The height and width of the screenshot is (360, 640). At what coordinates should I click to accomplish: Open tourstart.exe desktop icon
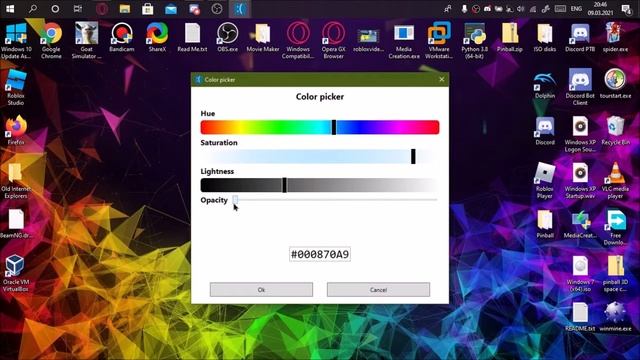pyautogui.click(x=615, y=84)
